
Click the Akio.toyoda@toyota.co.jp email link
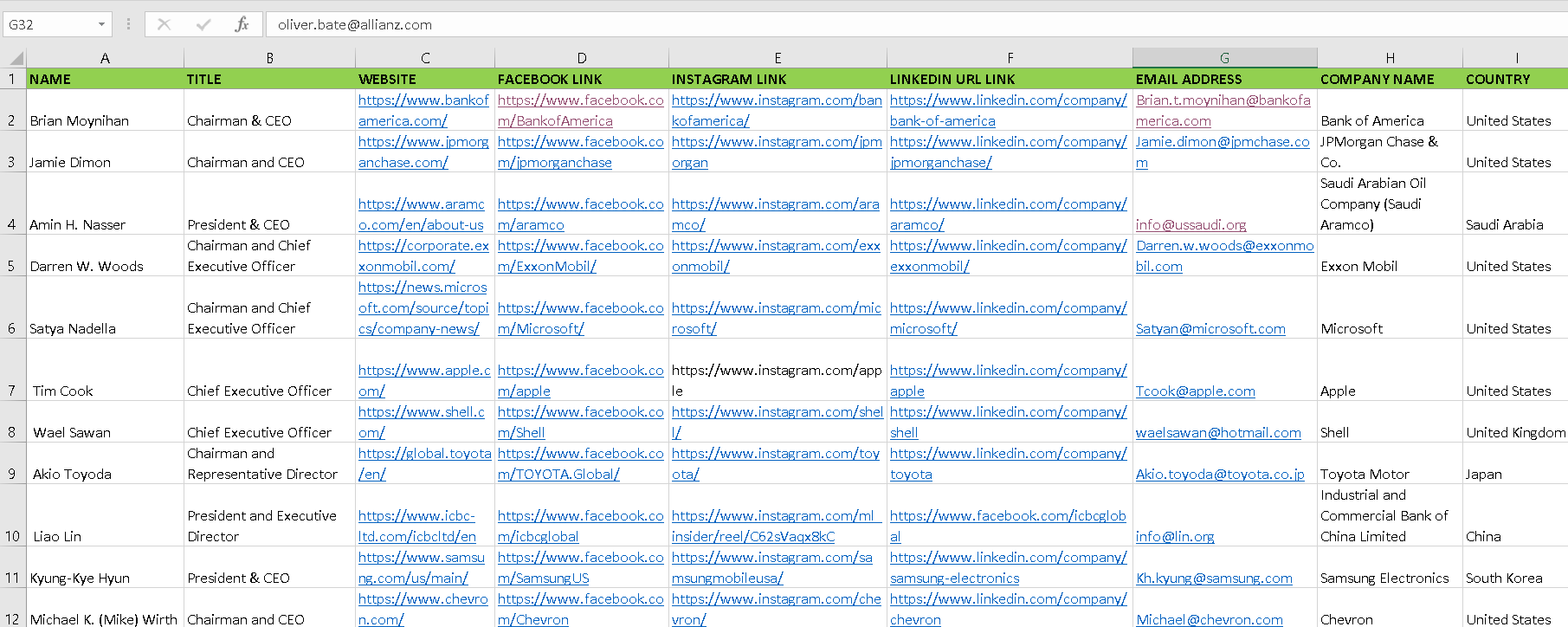click(x=1220, y=475)
